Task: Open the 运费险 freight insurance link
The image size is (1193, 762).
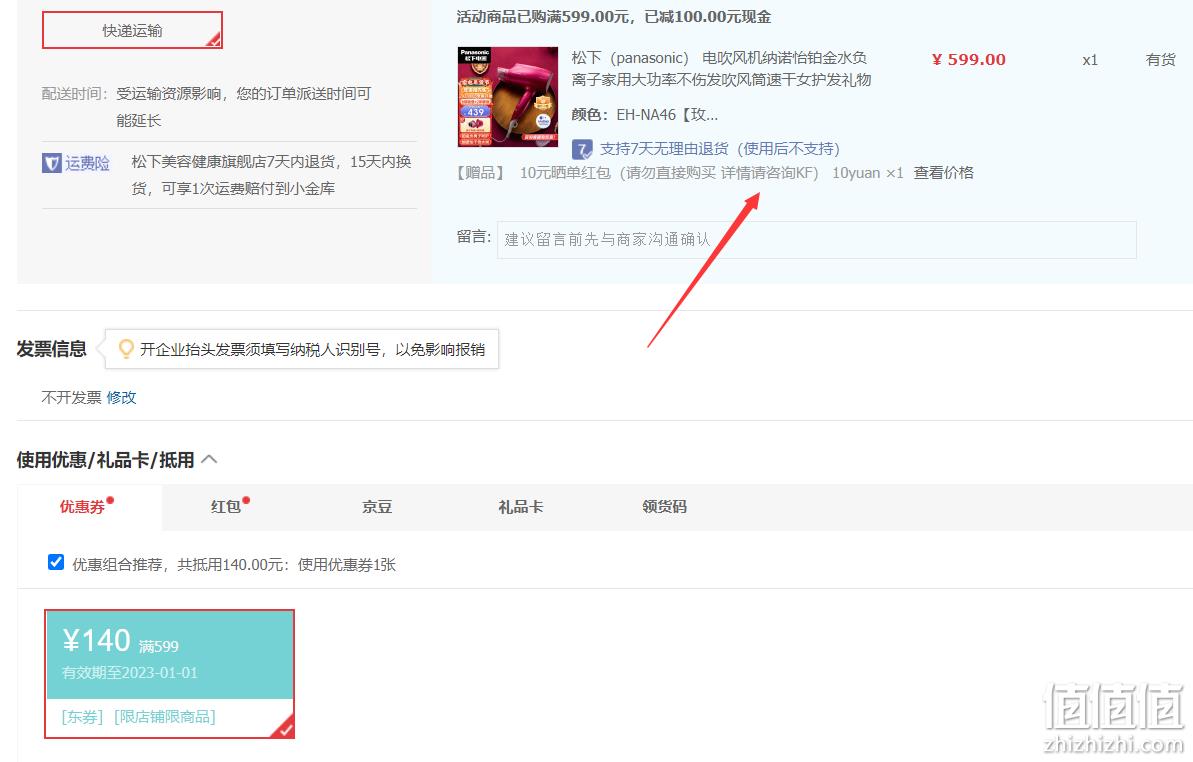Action: pyautogui.click(x=87, y=163)
